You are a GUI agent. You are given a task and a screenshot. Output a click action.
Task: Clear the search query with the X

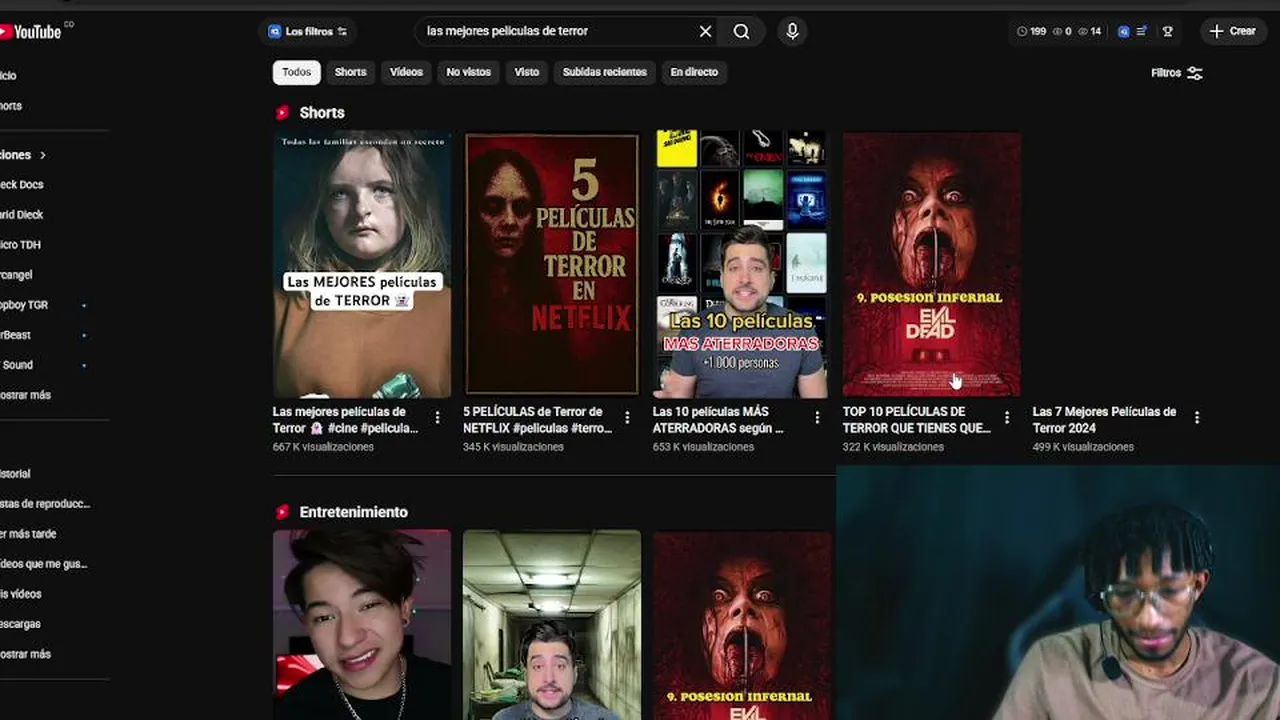705,31
